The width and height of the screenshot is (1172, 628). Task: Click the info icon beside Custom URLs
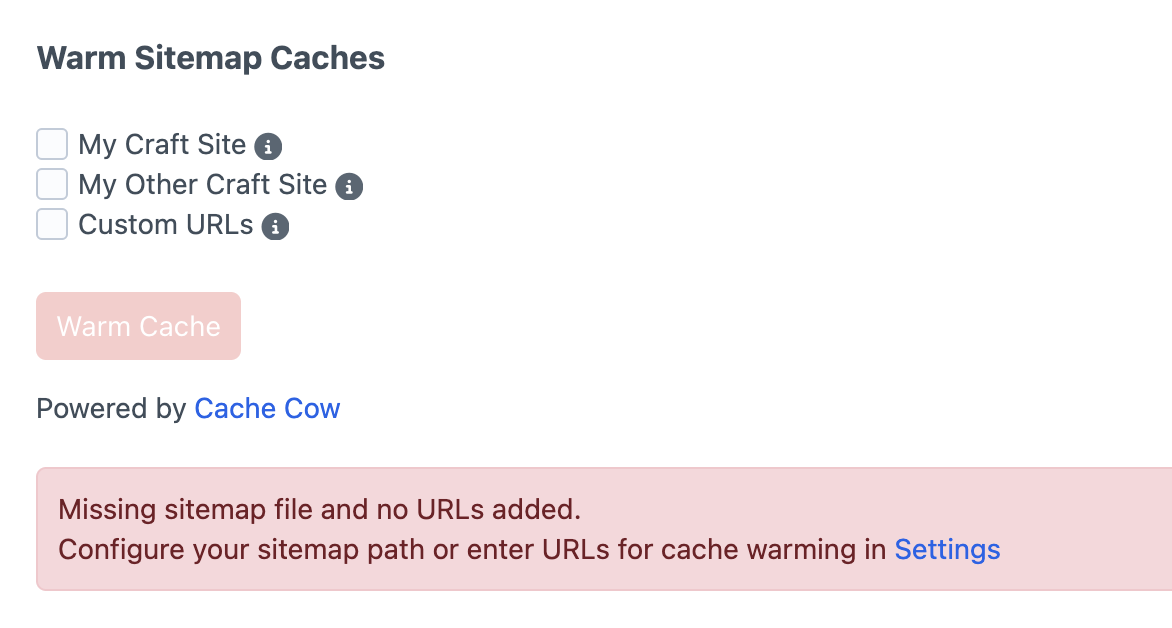pos(275,227)
